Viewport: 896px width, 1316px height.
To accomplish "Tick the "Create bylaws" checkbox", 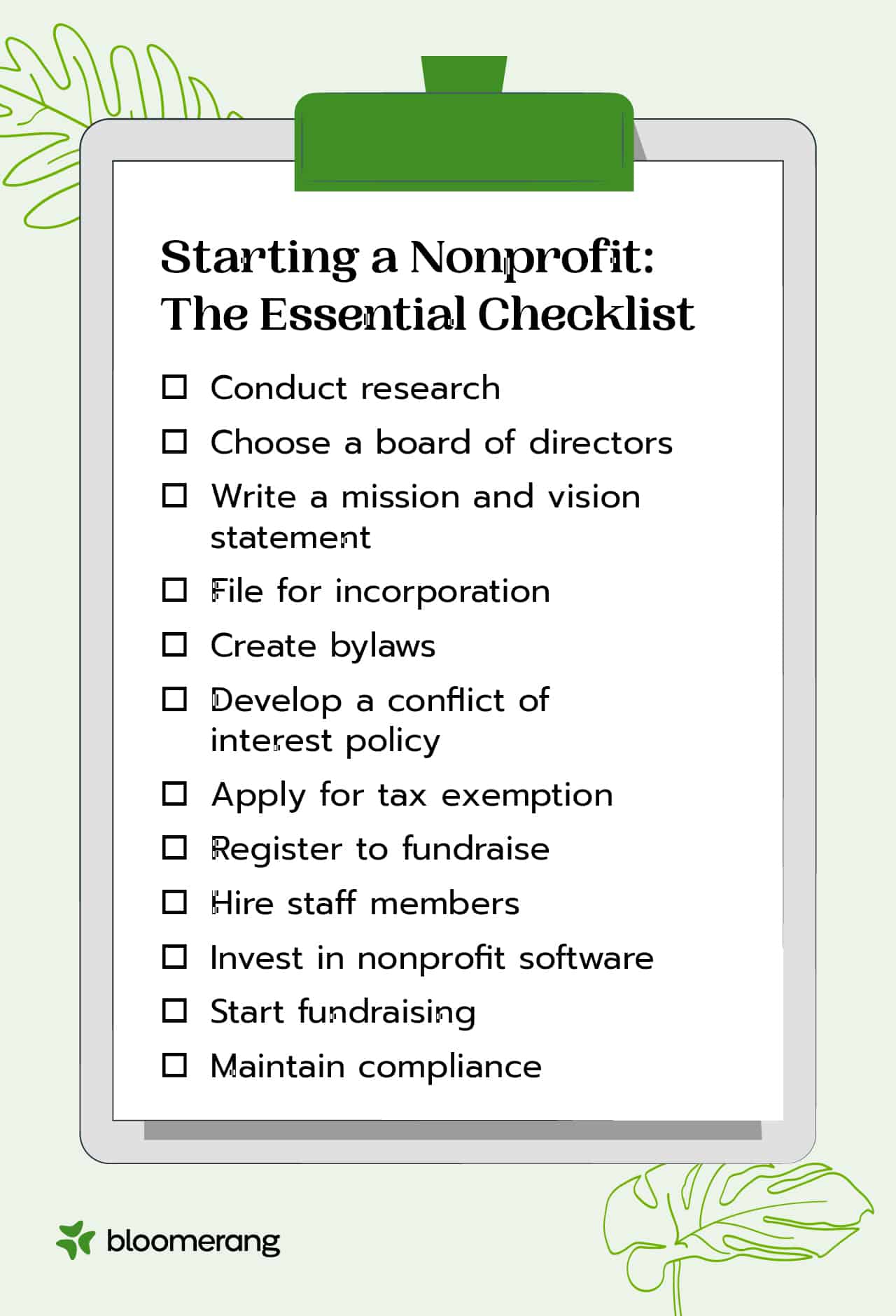I will (174, 645).
